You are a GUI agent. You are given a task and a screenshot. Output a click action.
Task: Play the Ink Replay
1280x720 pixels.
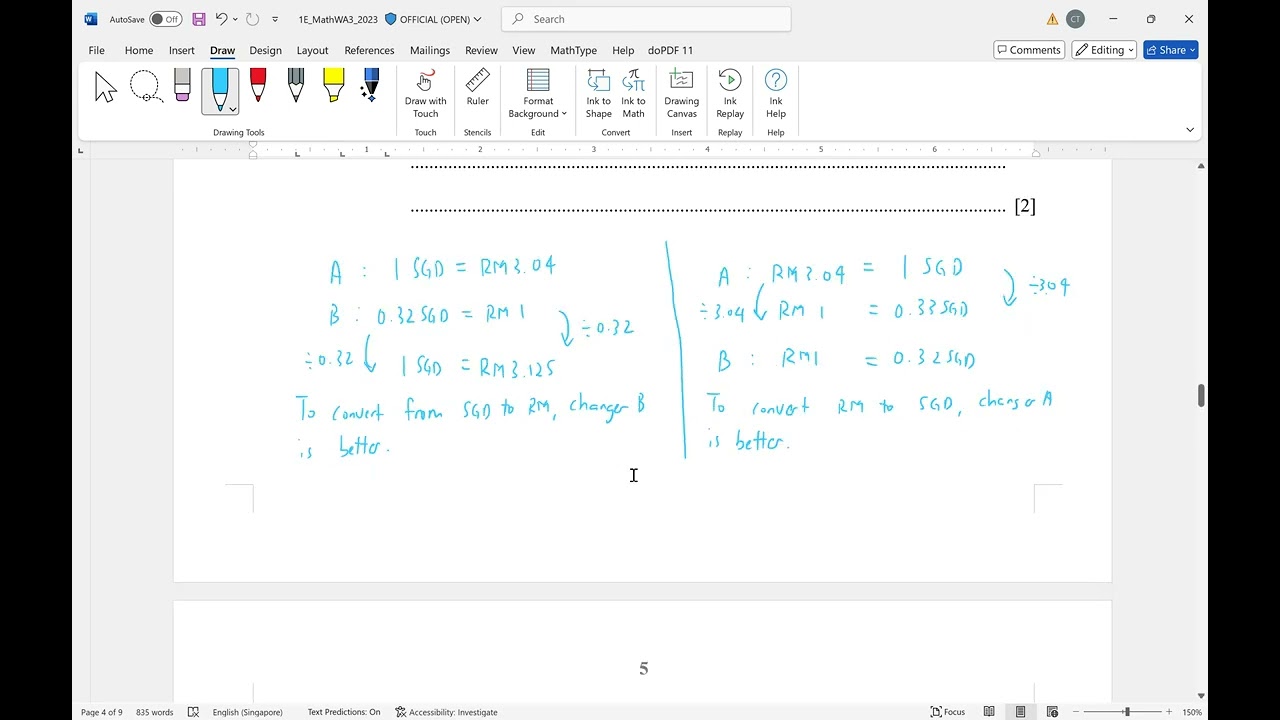click(730, 93)
